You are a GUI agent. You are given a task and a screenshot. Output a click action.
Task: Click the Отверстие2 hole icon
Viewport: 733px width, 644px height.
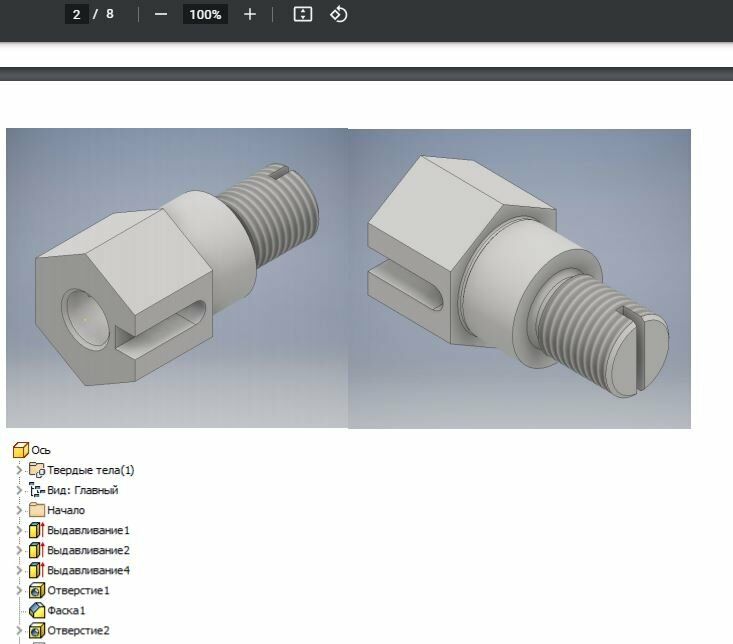(37, 630)
